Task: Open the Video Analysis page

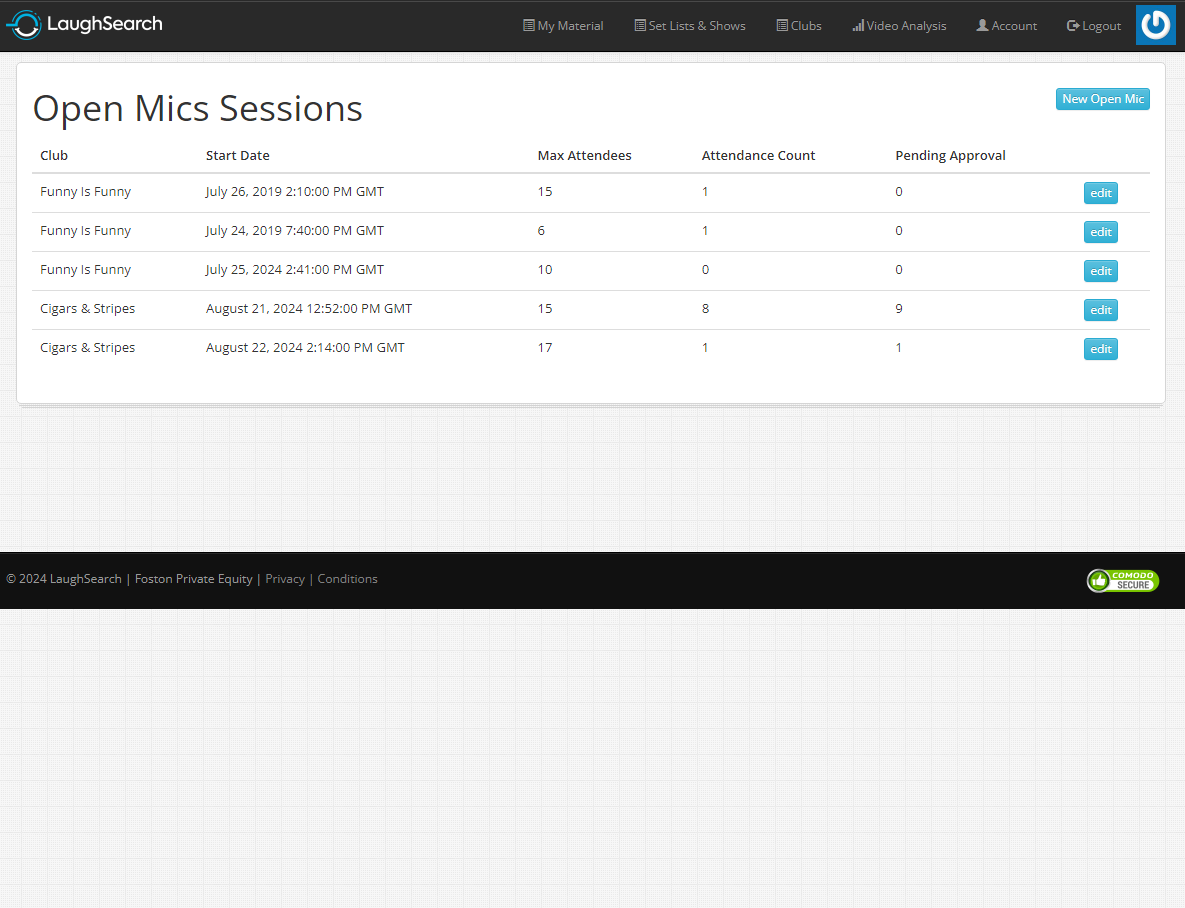Action: (x=899, y=26)
